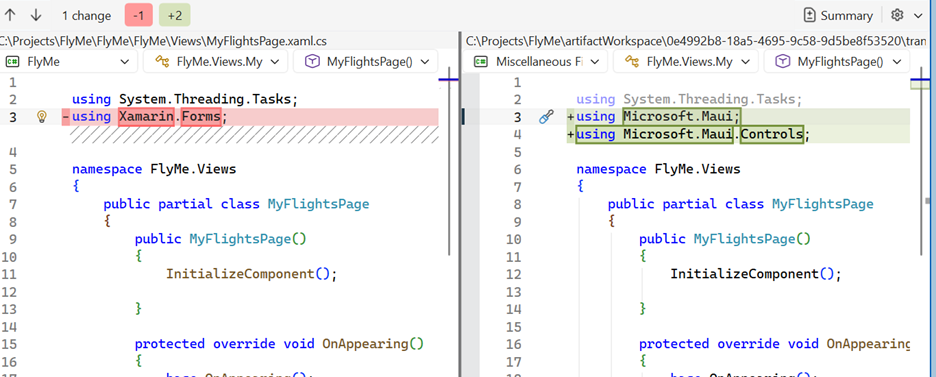Click 'public partial class MyFlightsPage' in left pane
This screenshot has height=377, width=936.
(236, 204)
